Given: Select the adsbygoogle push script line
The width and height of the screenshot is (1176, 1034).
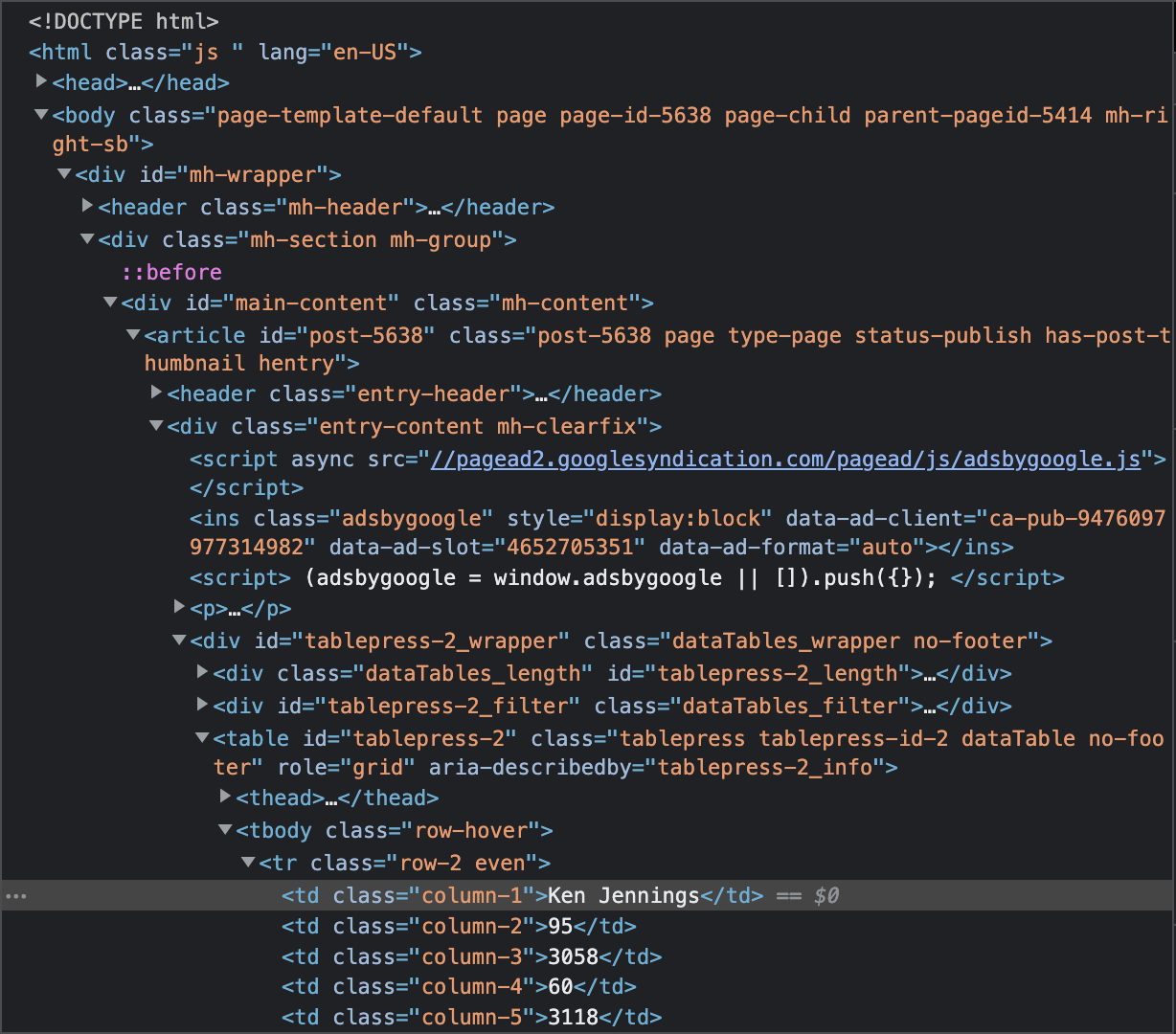Looking at the screenshot, I should tap(627, 577).
